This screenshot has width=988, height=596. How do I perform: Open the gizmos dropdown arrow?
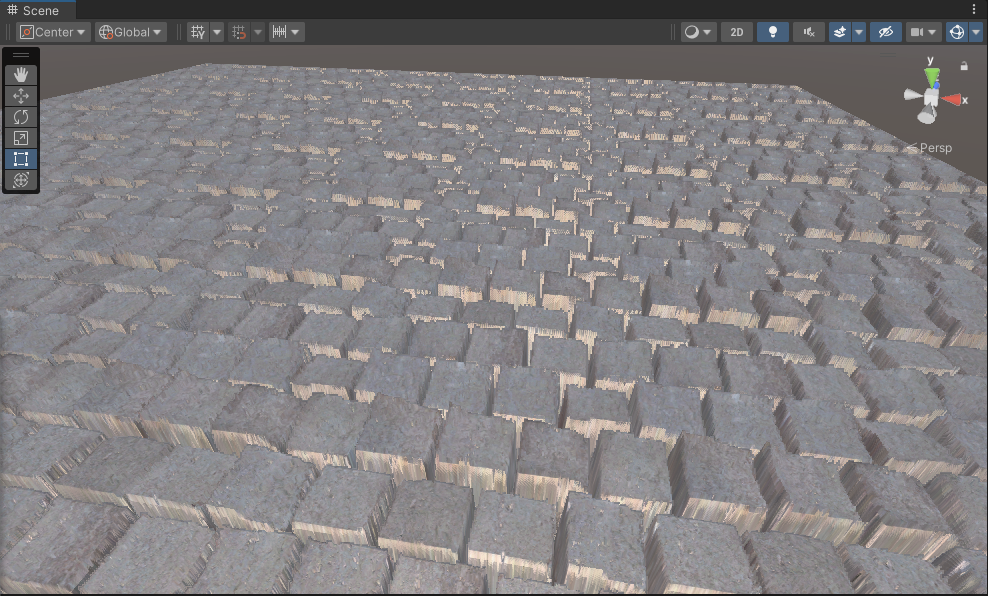(x=976, y=32)
